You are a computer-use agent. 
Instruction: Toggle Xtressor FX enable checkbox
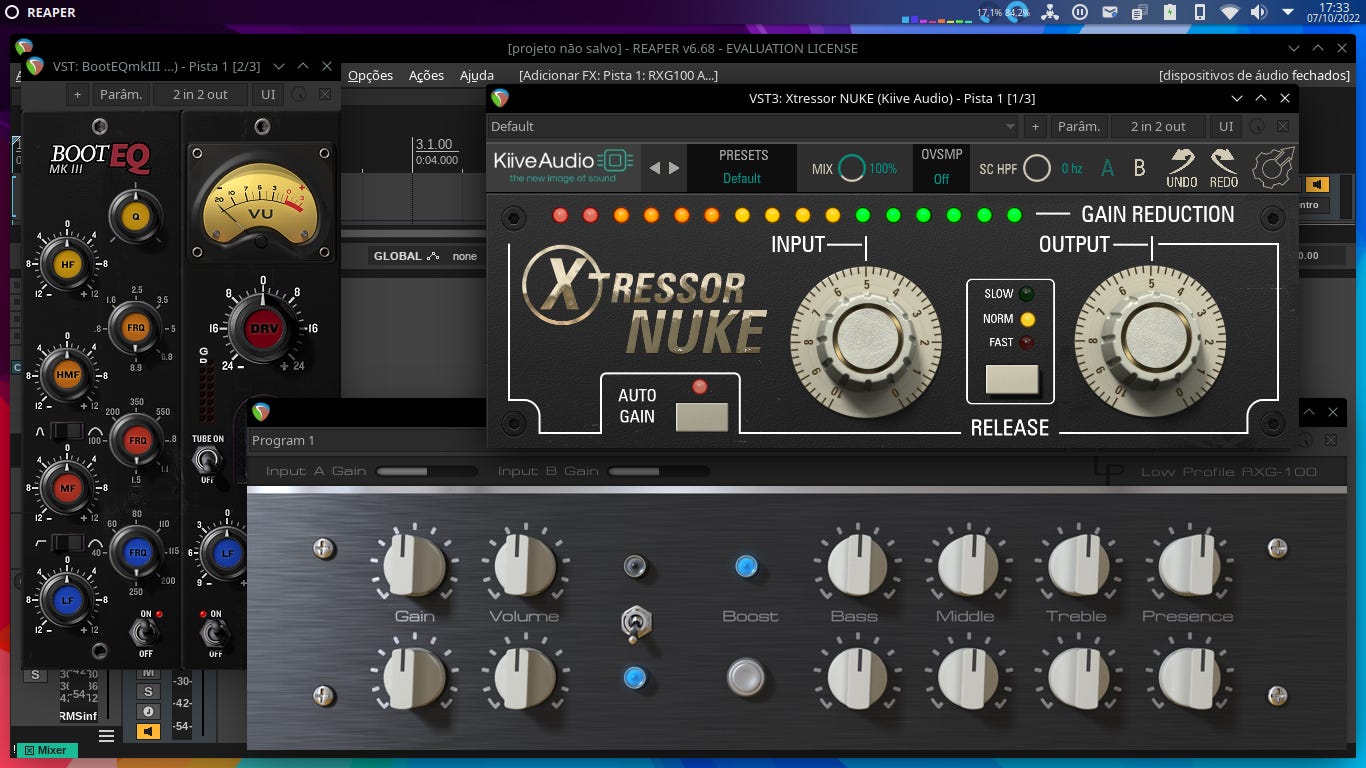click(1283, 126)
